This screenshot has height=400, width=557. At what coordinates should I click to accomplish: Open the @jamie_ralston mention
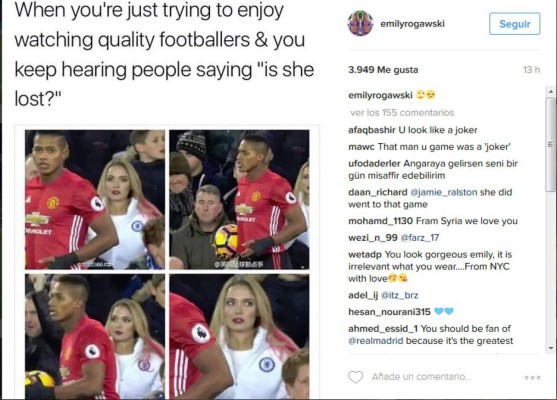pos(443,192)
